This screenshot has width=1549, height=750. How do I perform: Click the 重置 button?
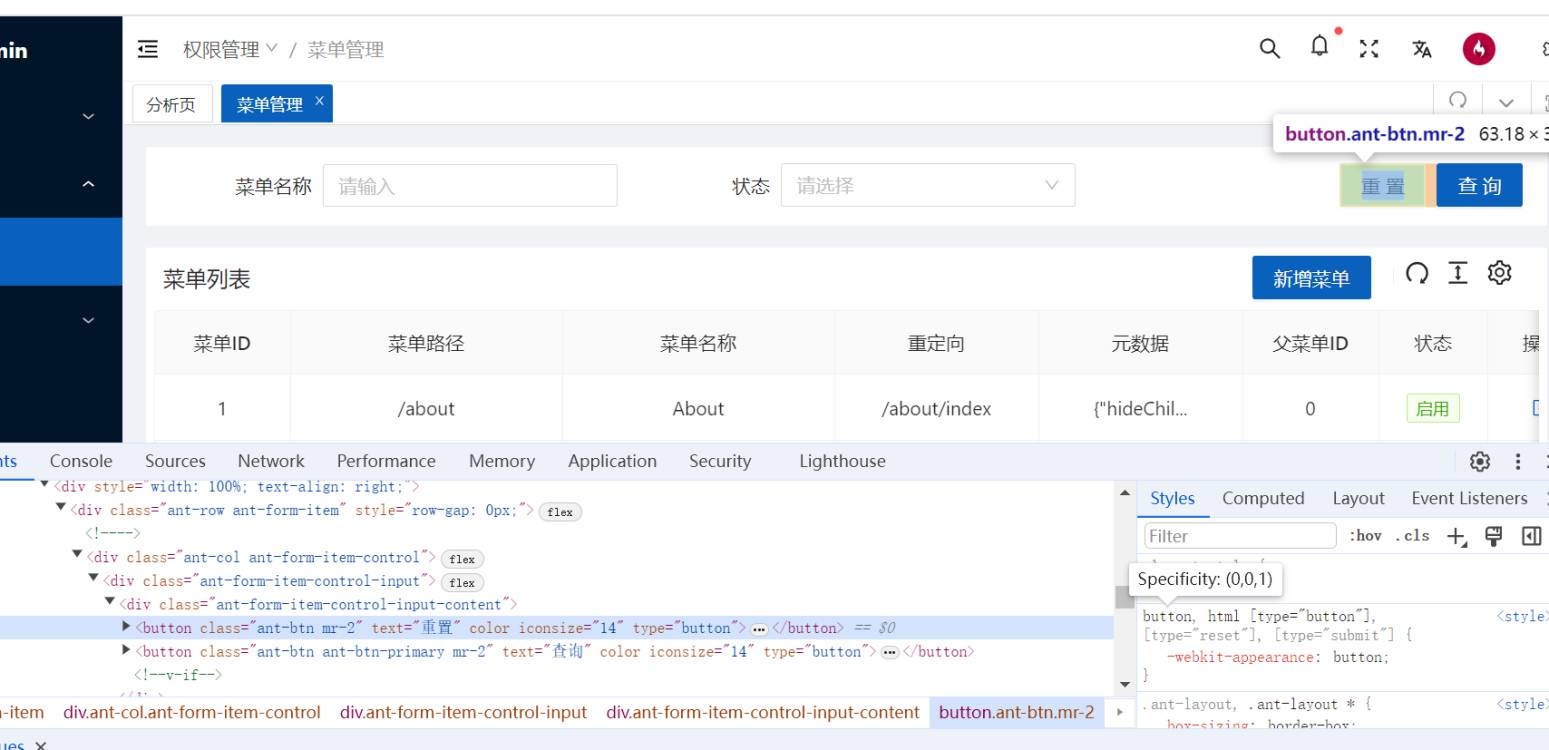pos(1383,186)
